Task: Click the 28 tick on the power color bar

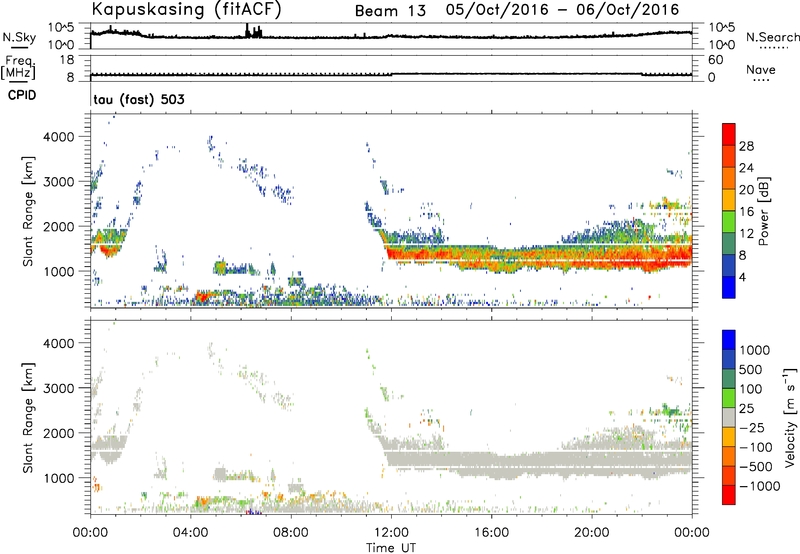Action: [x=746, y=146]
